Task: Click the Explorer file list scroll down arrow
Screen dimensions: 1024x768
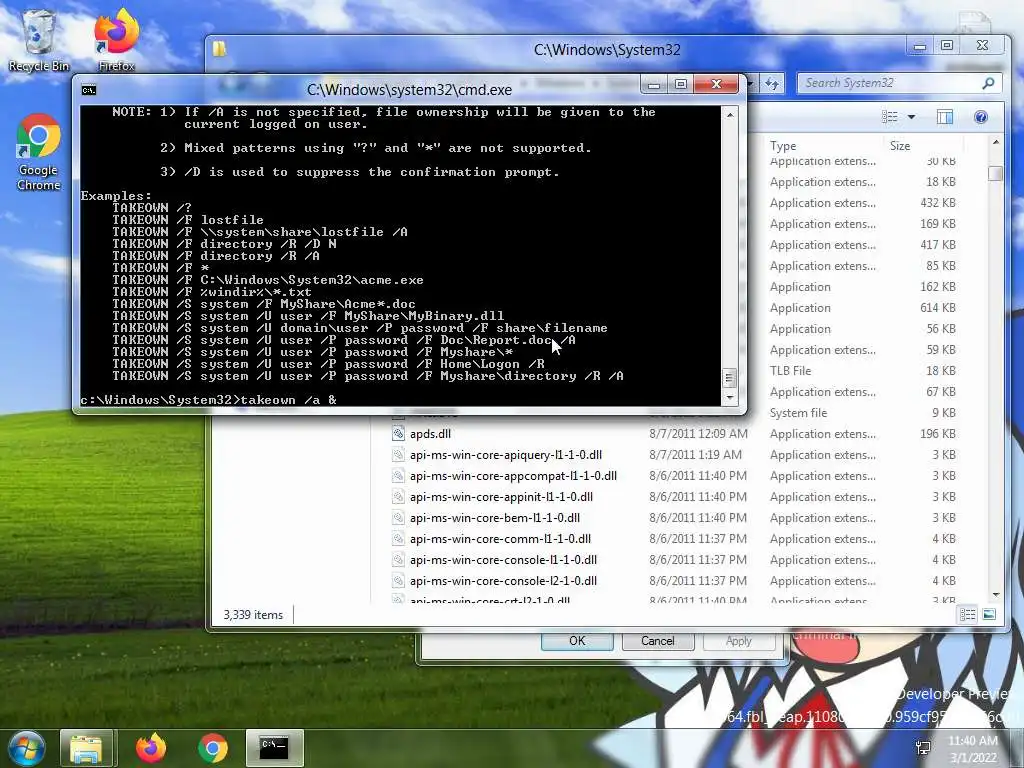Action: [995, 595]
